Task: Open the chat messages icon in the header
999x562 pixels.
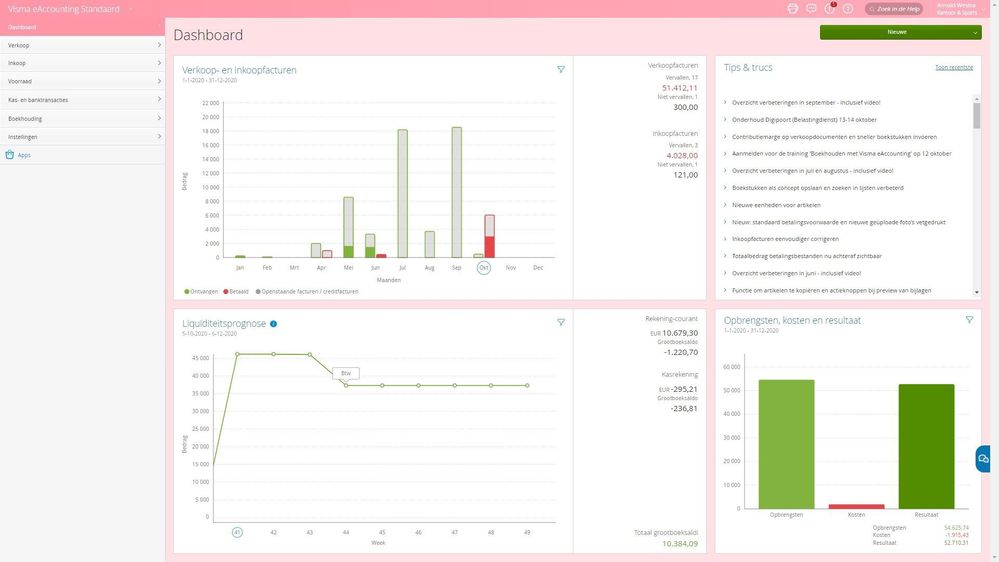Action: (x=811, y=9)
